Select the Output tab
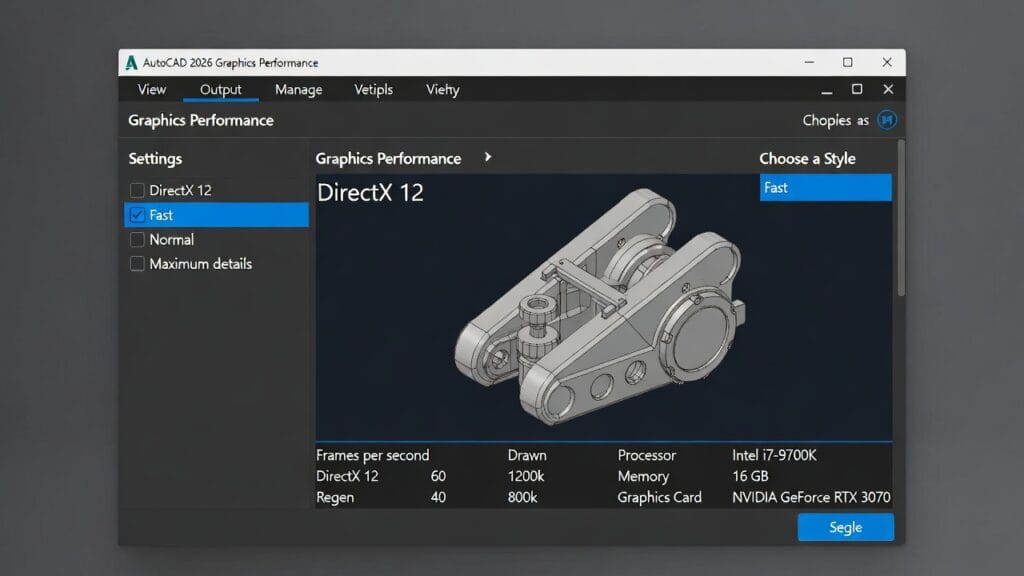1024x576 pixels. click(x=220, y=89)
